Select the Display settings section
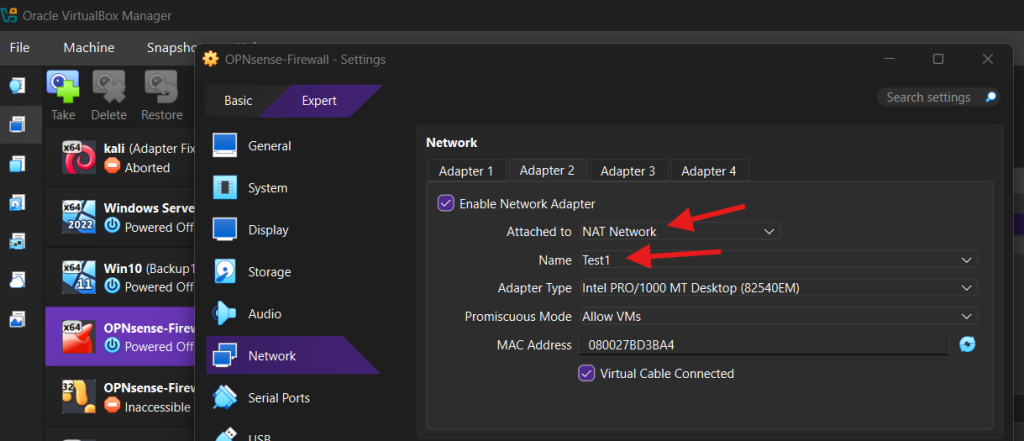The height and width of the screenshot is (441, 1024). (x=267, y=230)
